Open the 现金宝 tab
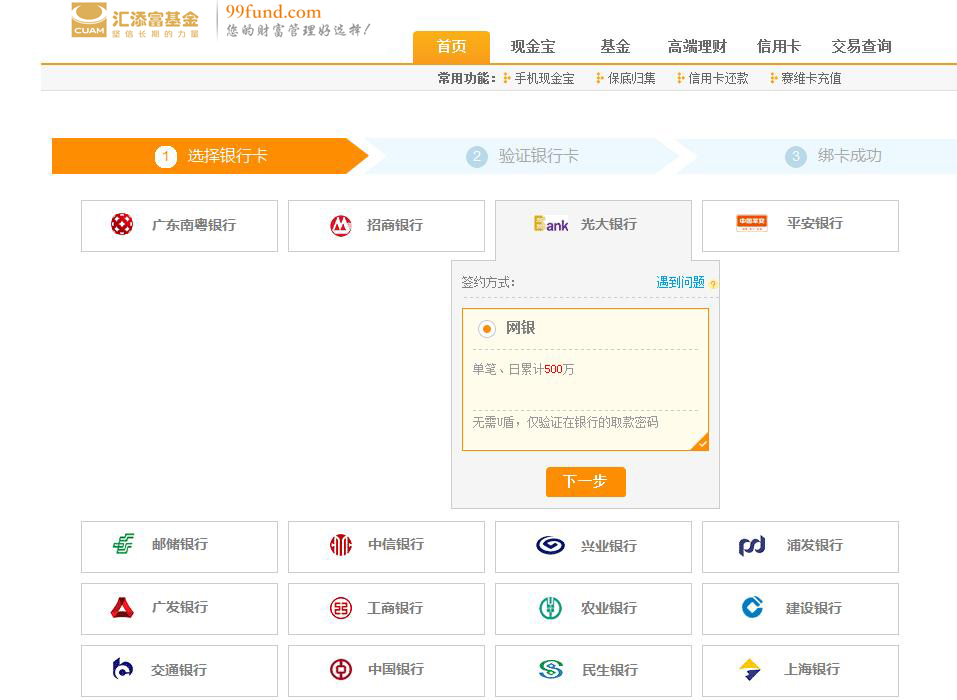This screenshot has height=700, width=957. coord(532,47)
